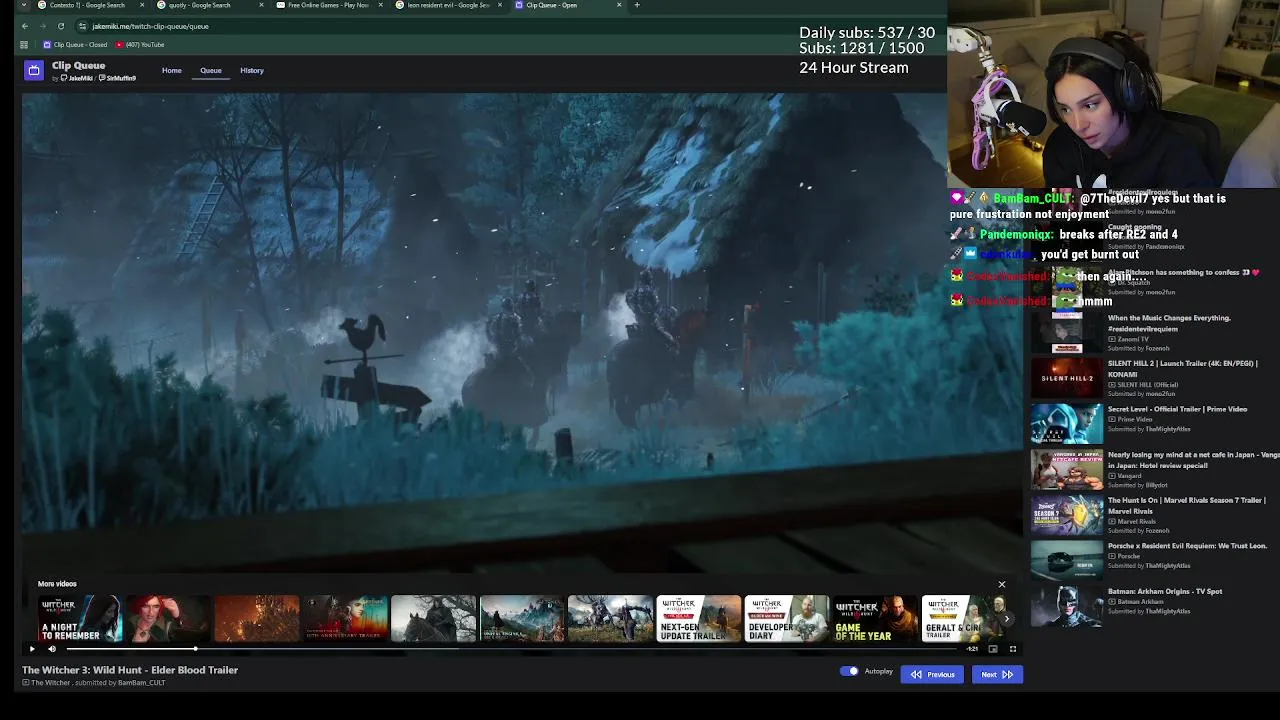Close the More videos overlay
The width and height of the screenshot is (1280, 720).
click(x=1001, y=584)
